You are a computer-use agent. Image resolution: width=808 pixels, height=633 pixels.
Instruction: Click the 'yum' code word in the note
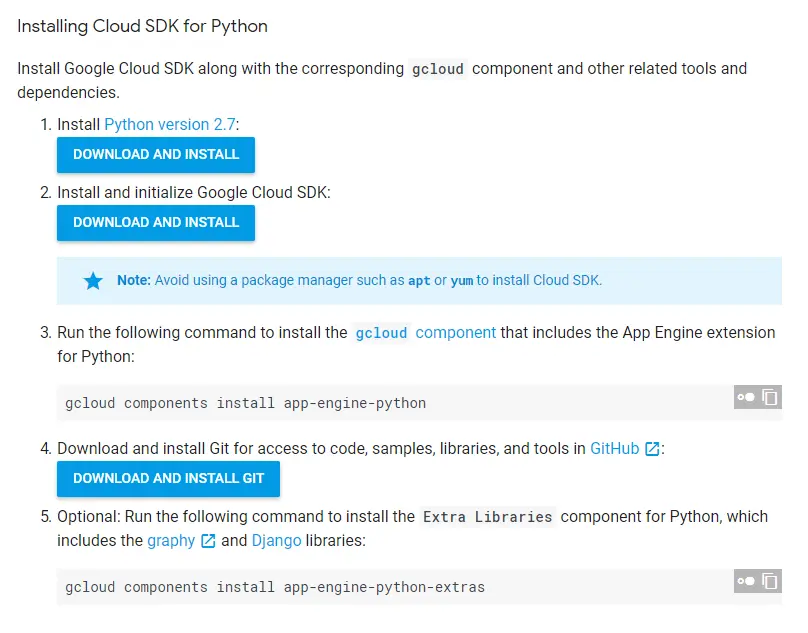point(462,281)
